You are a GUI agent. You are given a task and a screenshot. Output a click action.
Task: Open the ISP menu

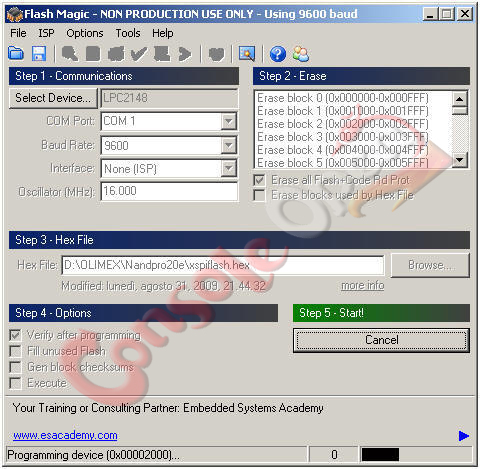point(46,33)
